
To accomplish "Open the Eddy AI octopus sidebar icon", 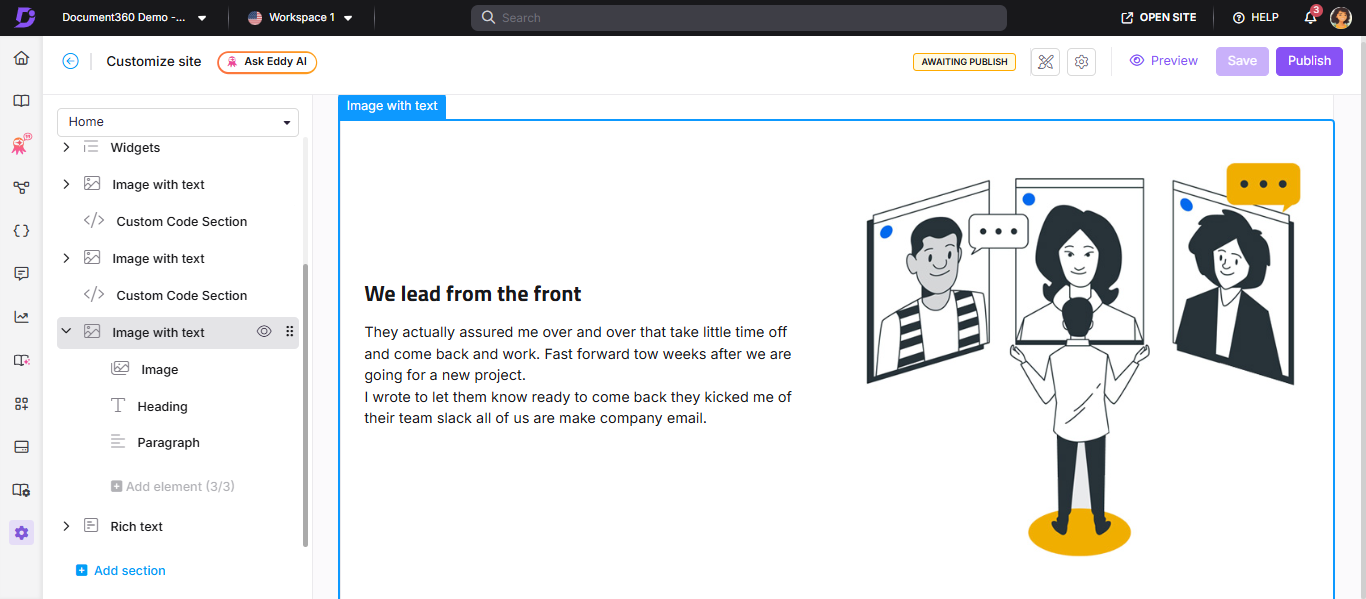I will (21, 145).
